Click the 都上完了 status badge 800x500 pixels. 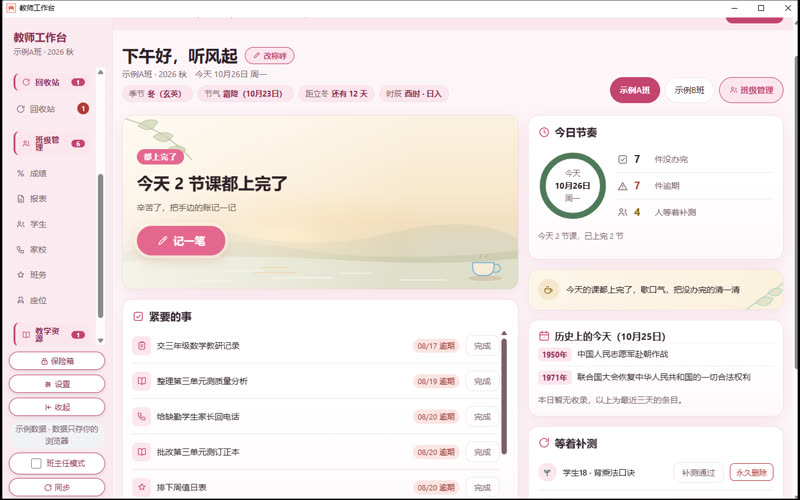[x=160, y=157]
